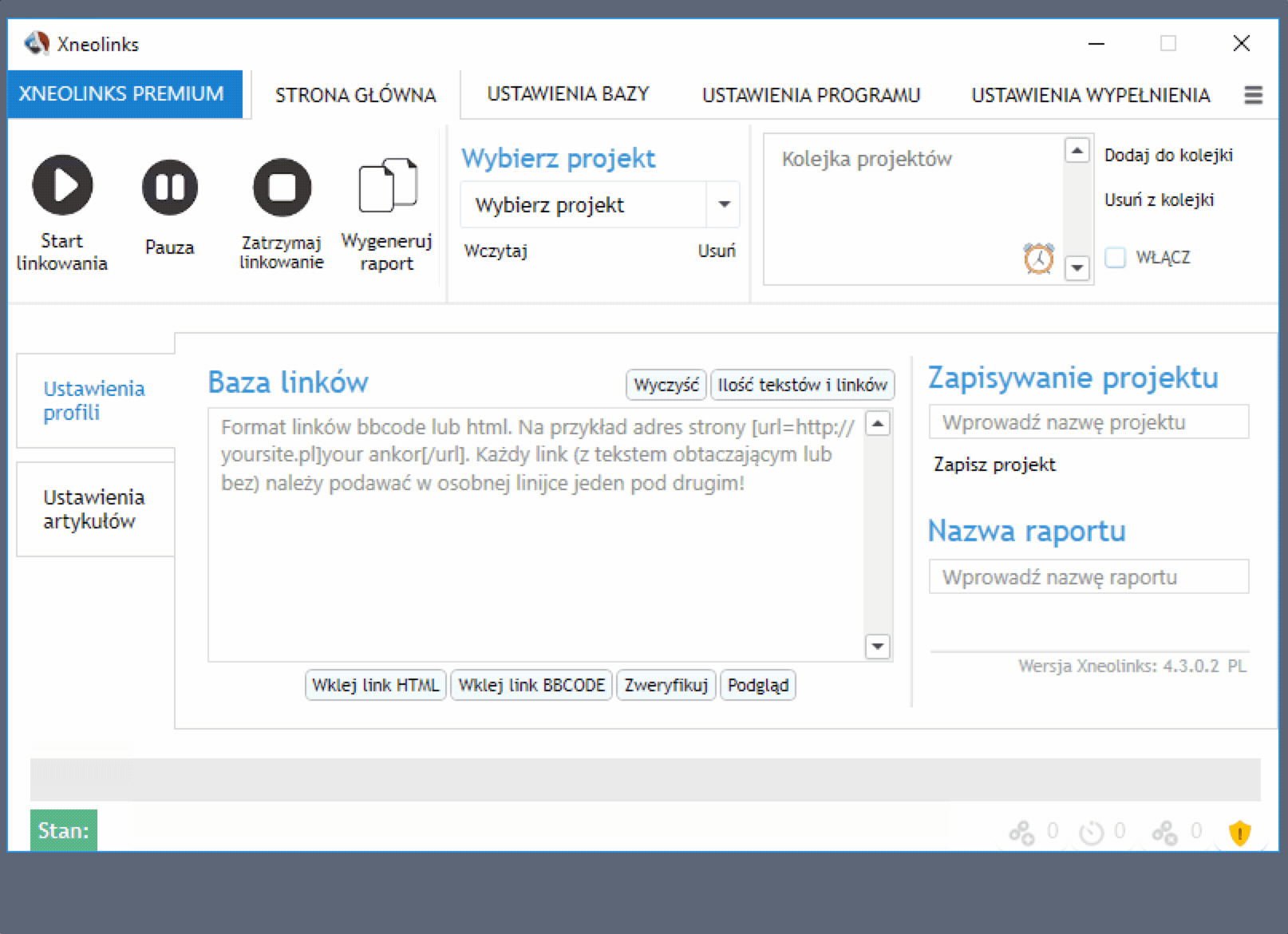
Task: Click Wklej link HTML button
Action: (376, 685)
